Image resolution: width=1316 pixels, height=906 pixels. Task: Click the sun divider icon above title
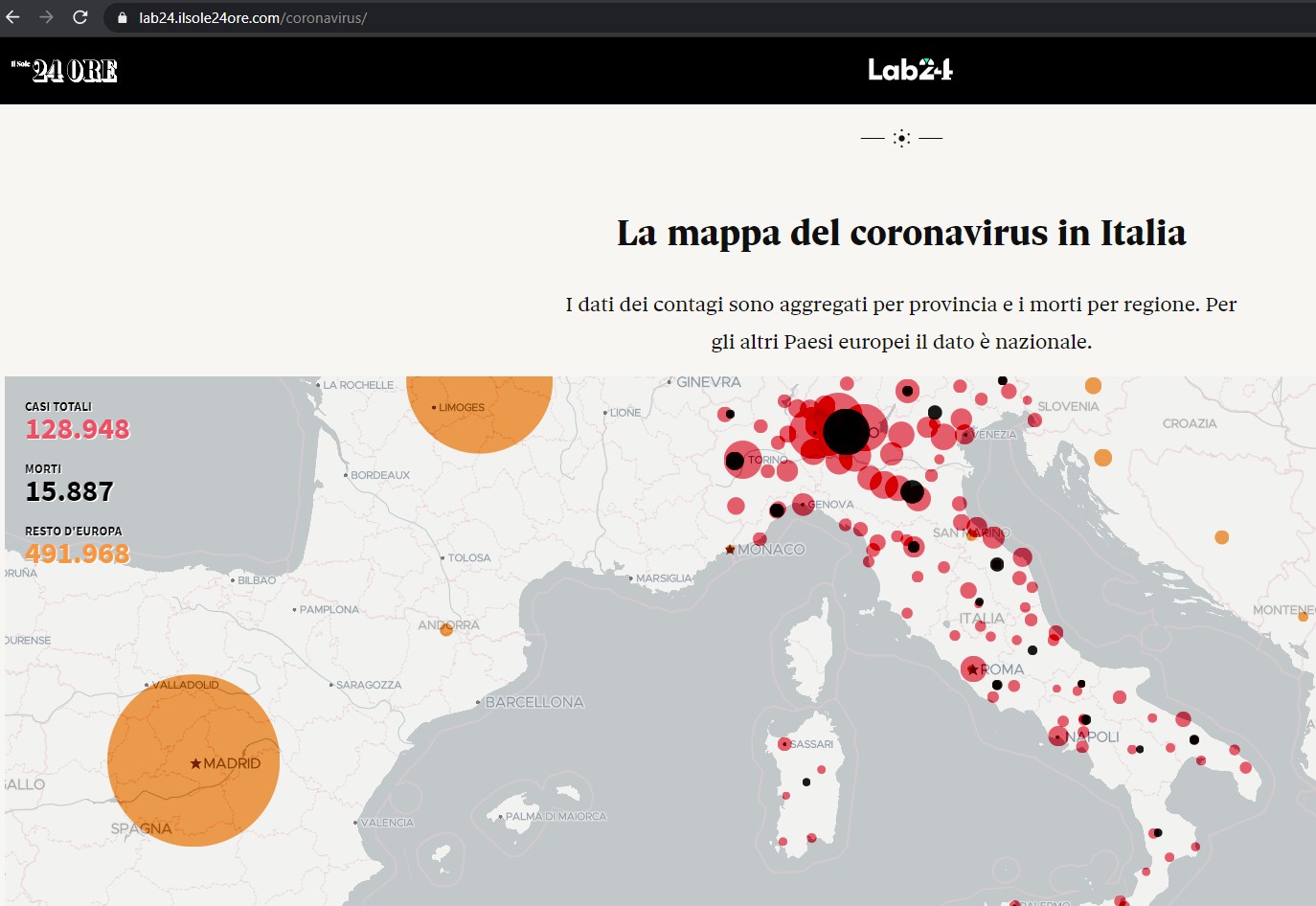901,138
